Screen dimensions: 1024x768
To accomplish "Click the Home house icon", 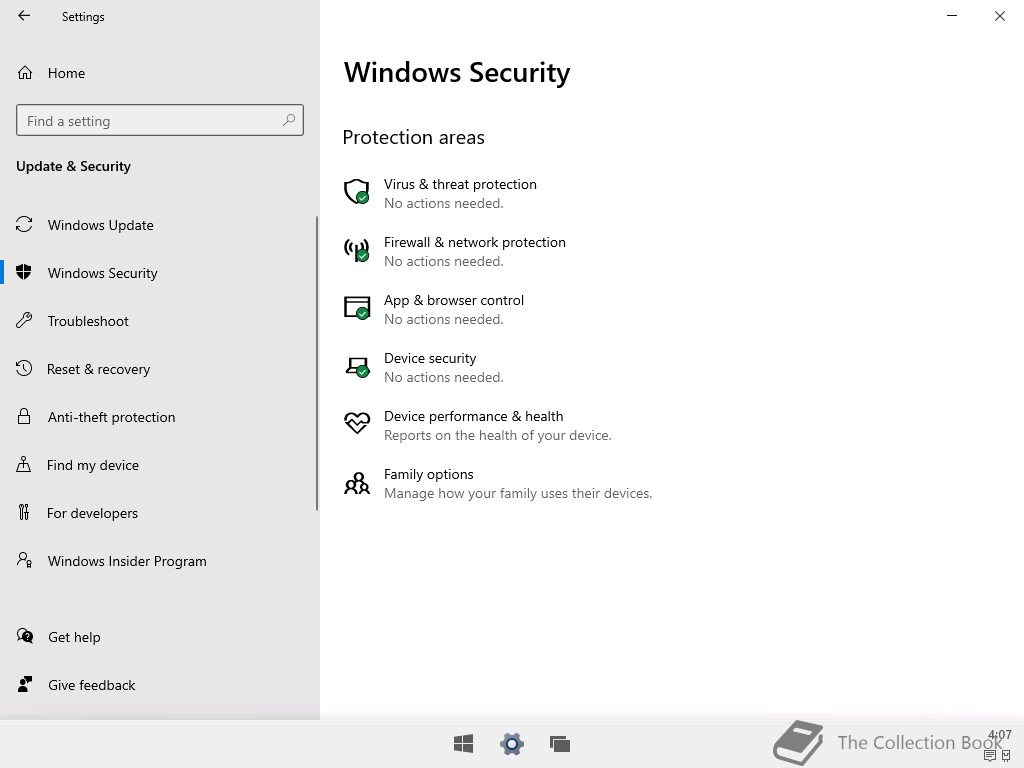I will (25, 72).
